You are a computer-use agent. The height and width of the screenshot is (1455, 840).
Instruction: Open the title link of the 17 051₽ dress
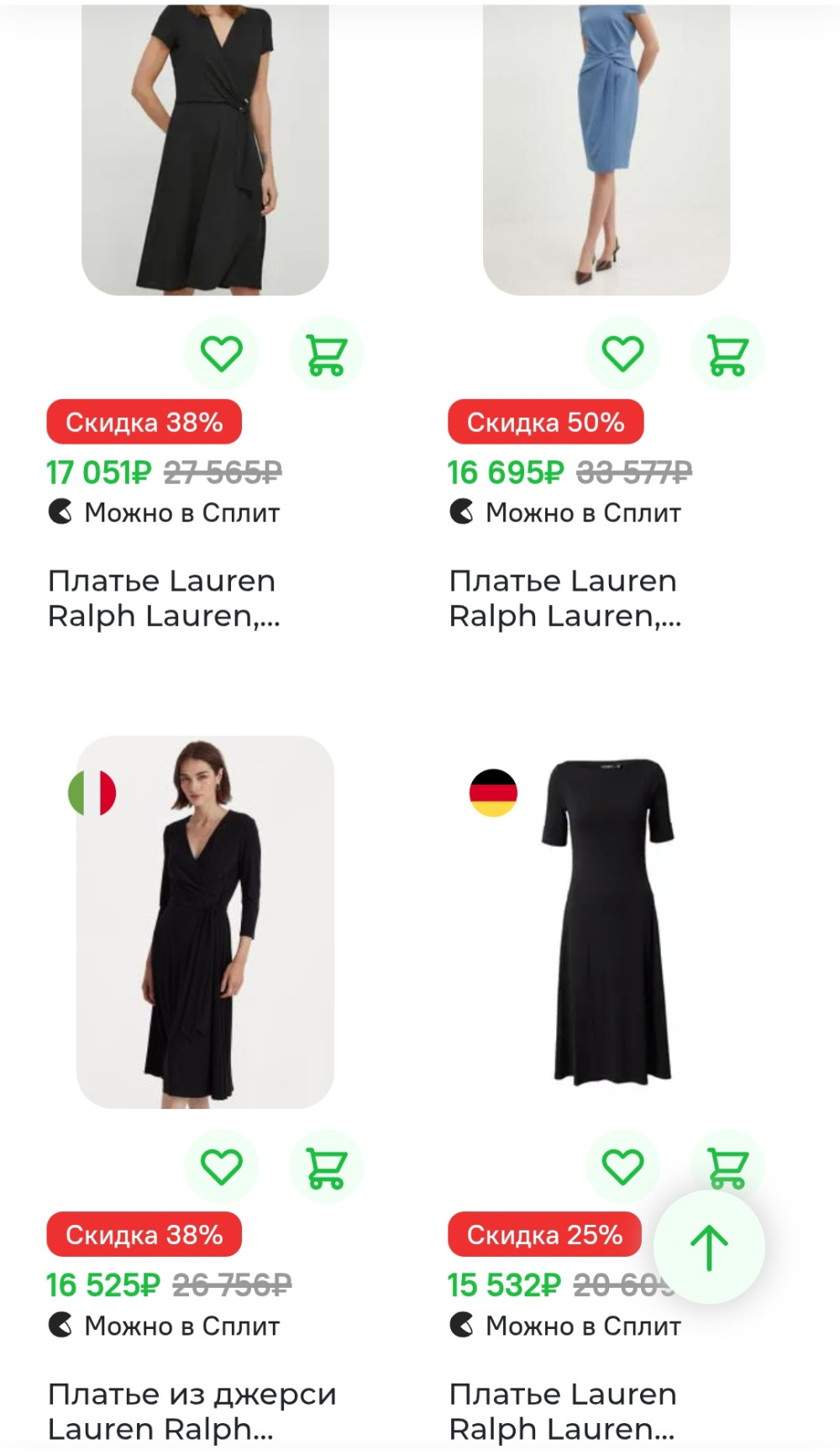(x=163, y=598)
